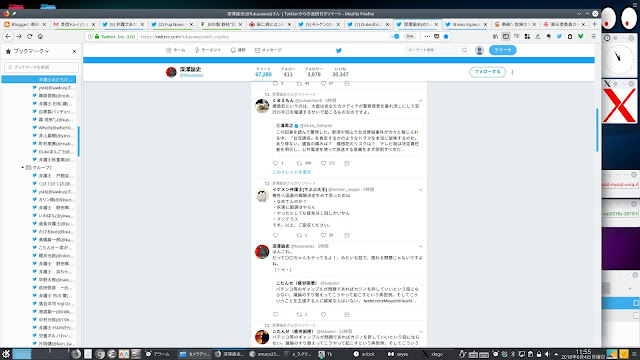
Task: Focus the bookmarks search field
Action: (x=41, y=67)
